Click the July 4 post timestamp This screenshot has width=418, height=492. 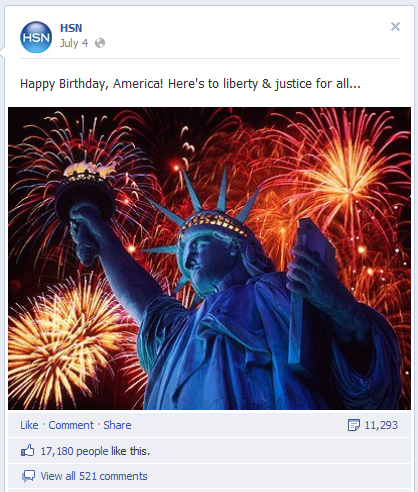(x=74, y=43)
